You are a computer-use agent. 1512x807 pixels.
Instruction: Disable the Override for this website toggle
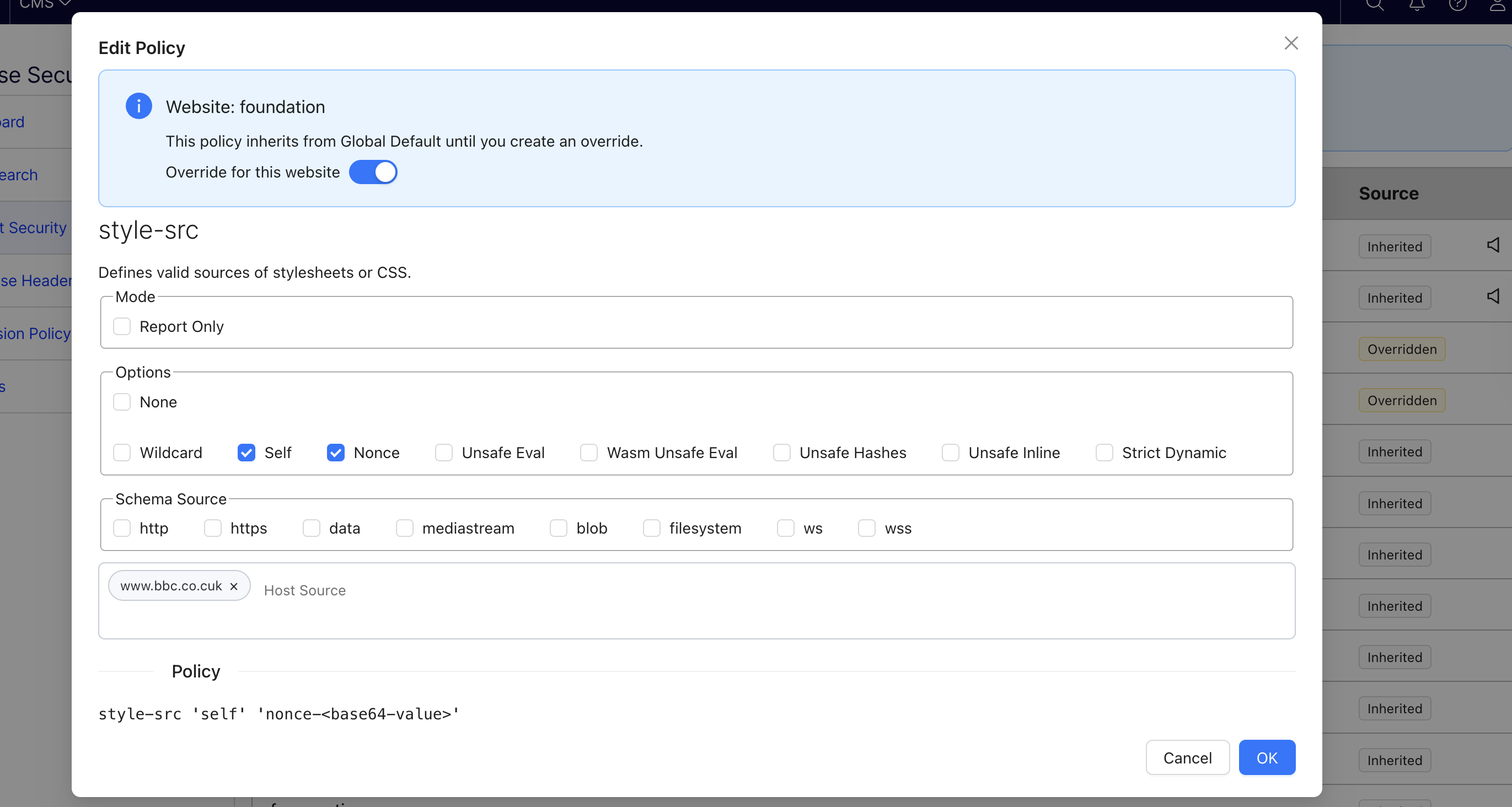coord(373,172)
